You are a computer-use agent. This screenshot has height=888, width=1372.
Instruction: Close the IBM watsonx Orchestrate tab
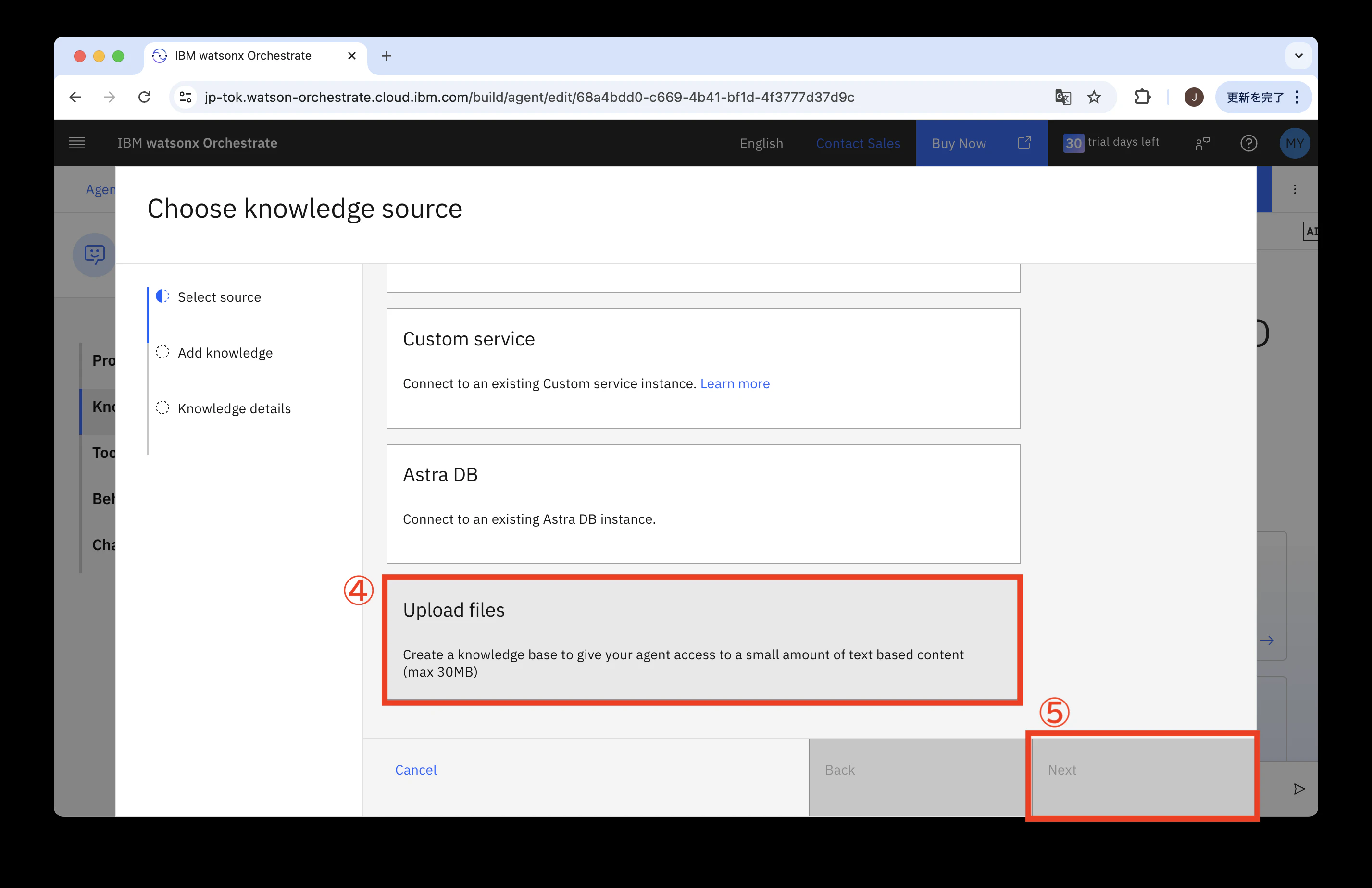click(351, 55)
